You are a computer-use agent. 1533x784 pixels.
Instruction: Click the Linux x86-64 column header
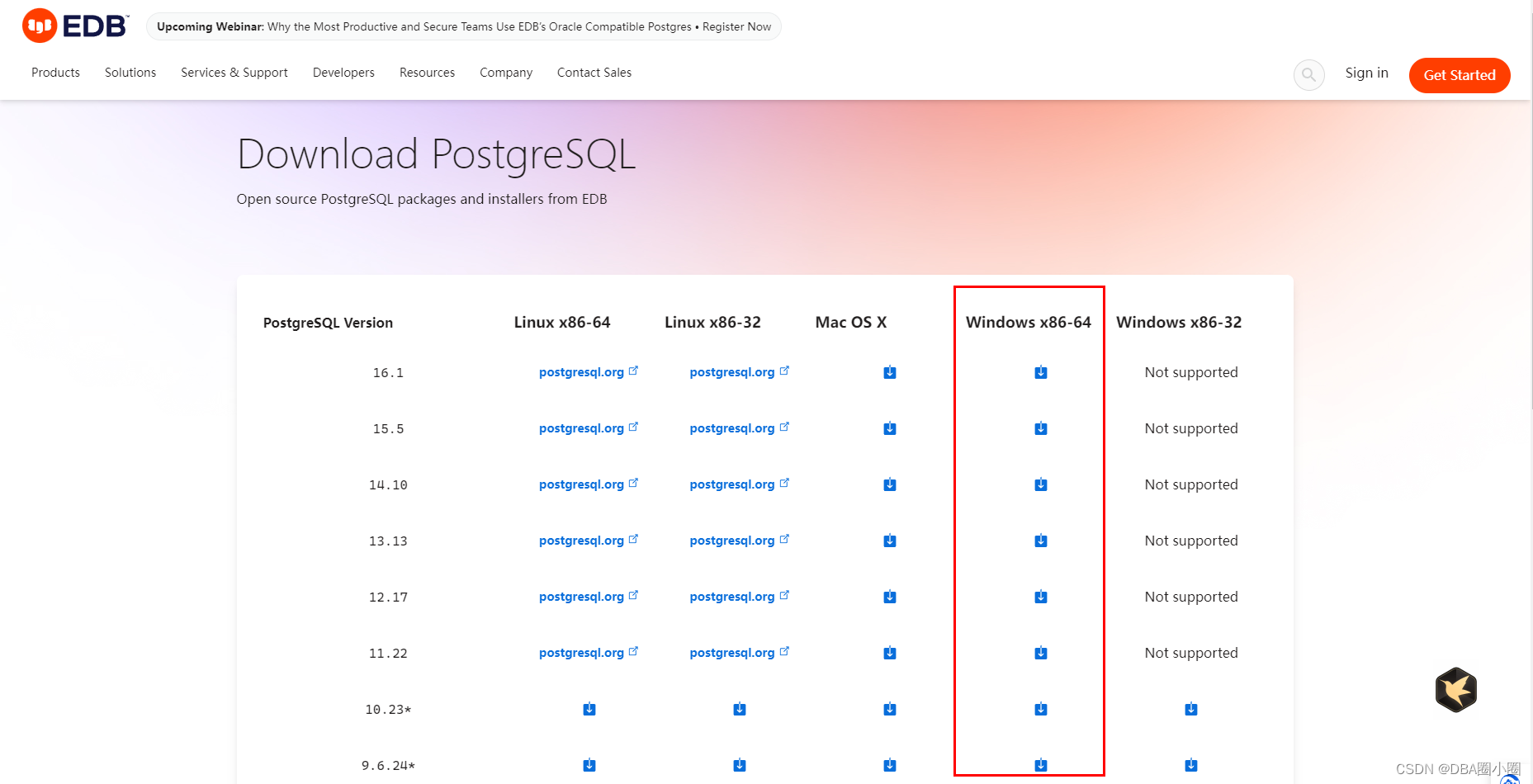[x=562, y=322]
